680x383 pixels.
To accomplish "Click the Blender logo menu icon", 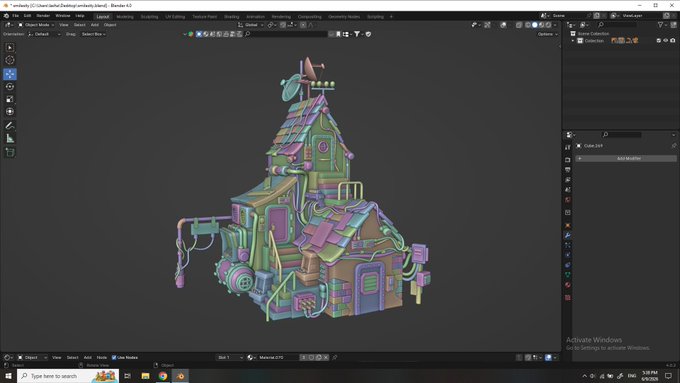I will 6,16.
